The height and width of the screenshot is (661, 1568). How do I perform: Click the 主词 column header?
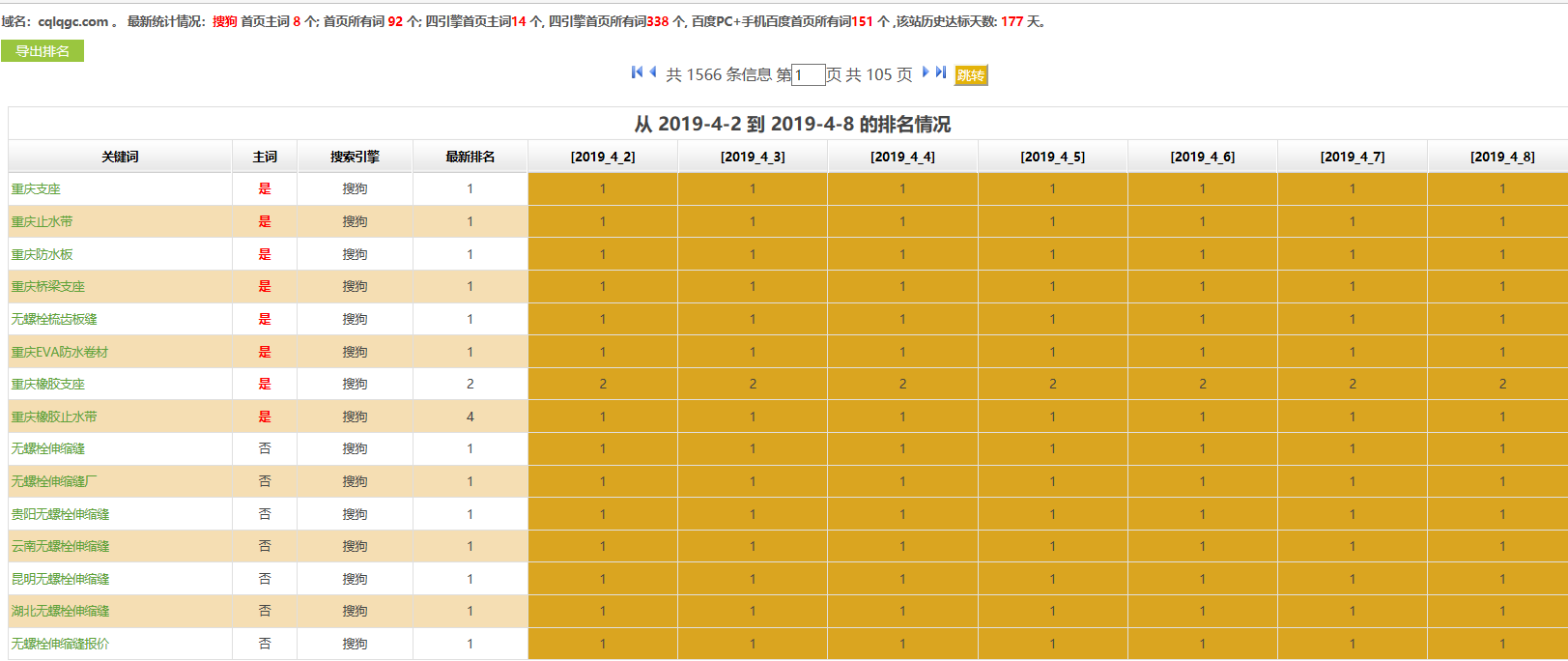pos(265,157)
